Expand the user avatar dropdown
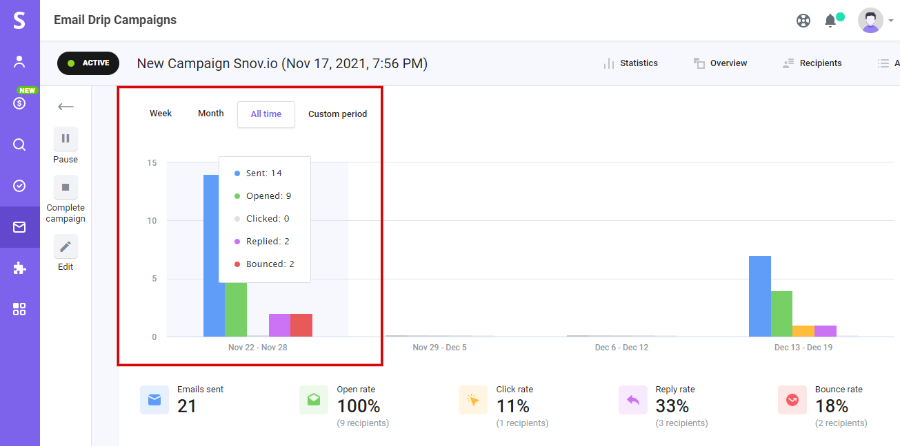Screen dimensions: 900x446 tap(876, 20)
